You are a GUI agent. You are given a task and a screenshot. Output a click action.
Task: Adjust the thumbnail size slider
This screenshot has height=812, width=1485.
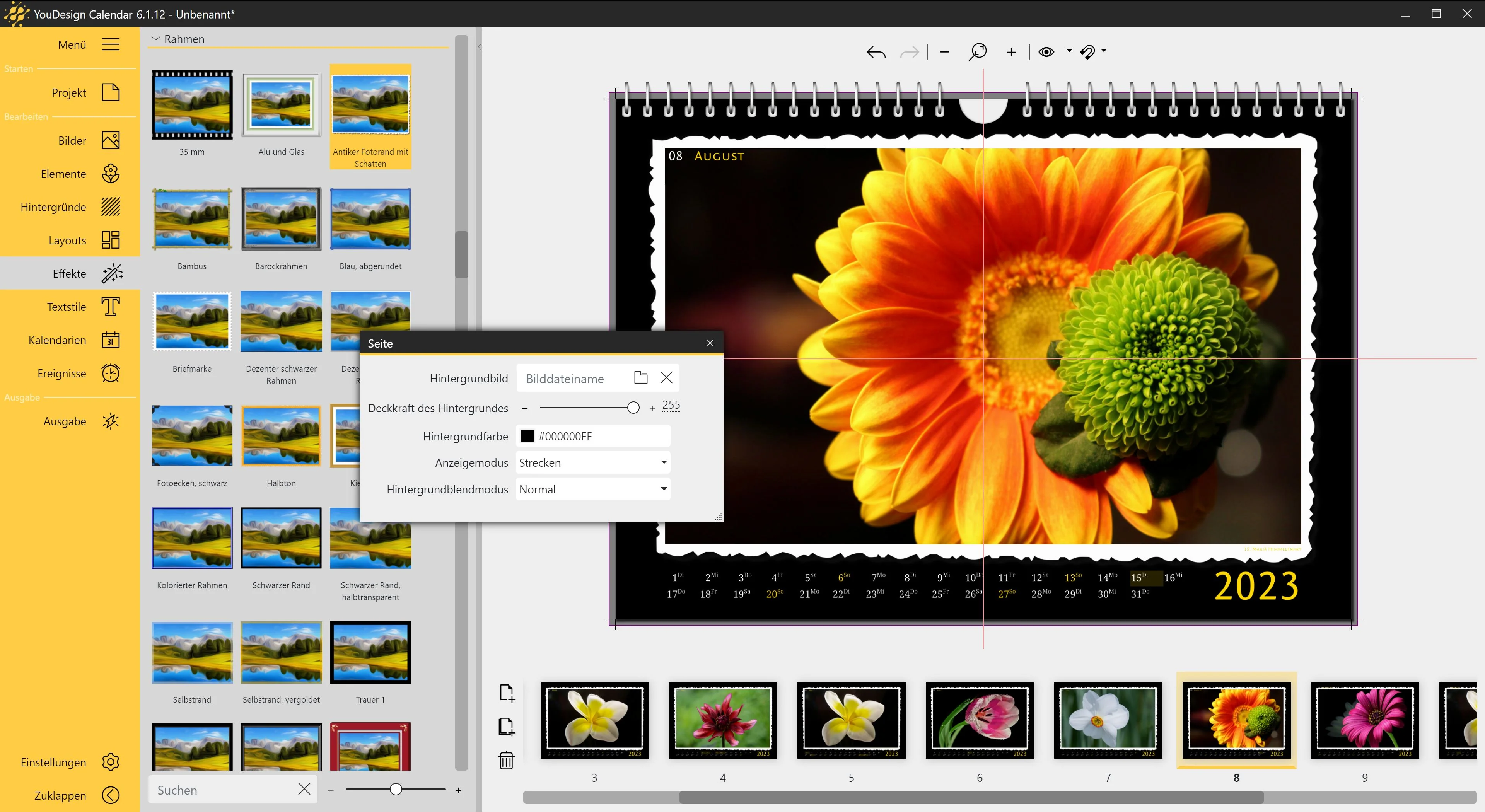pyautogui.click(x=396, y=790)
